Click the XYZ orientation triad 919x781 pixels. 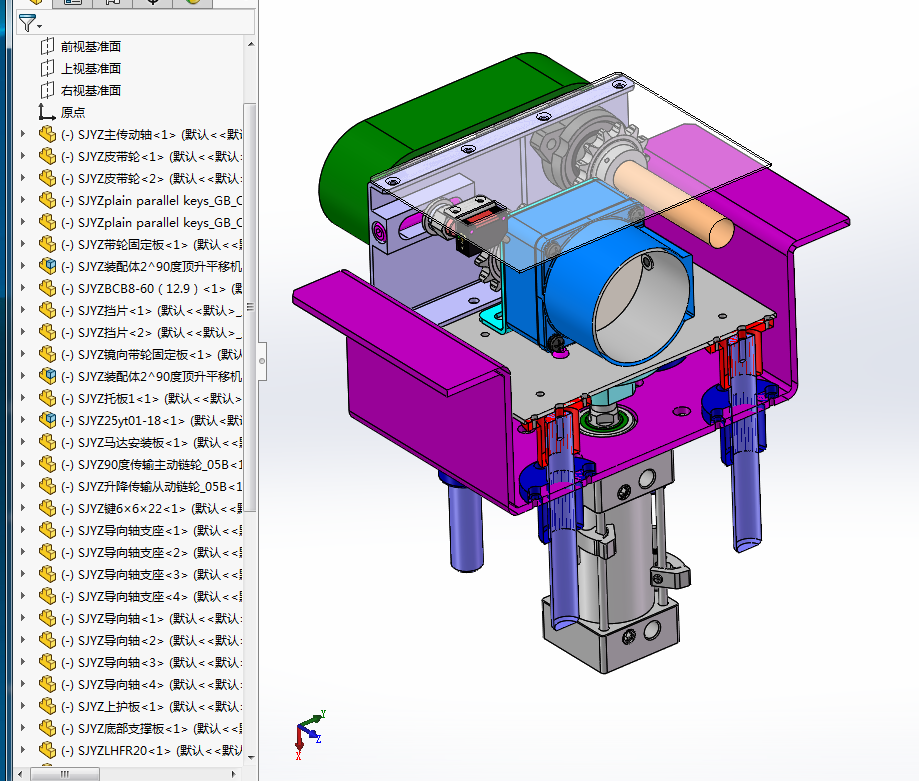point(309,734)
